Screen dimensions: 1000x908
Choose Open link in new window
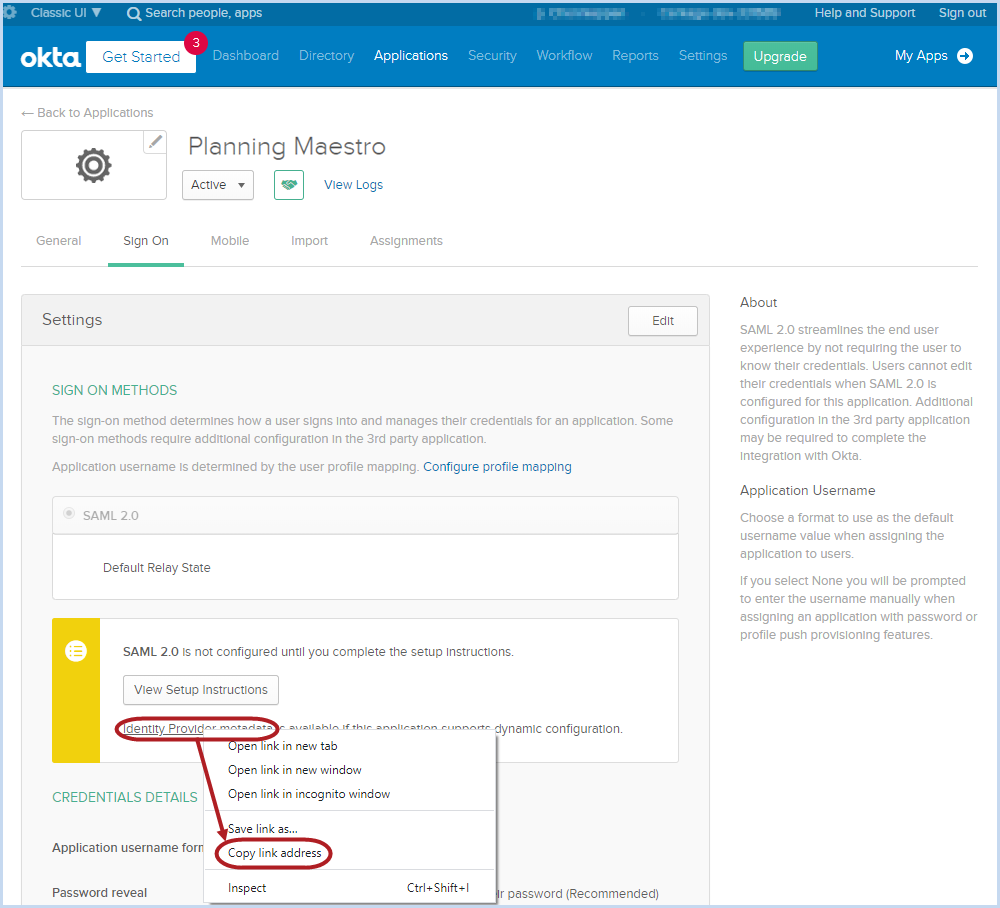pyautogui.click(x=349, y=770)
